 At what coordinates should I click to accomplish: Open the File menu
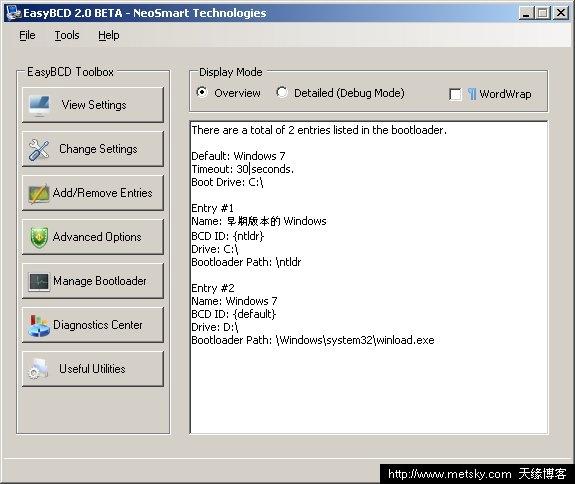(28, 35)
